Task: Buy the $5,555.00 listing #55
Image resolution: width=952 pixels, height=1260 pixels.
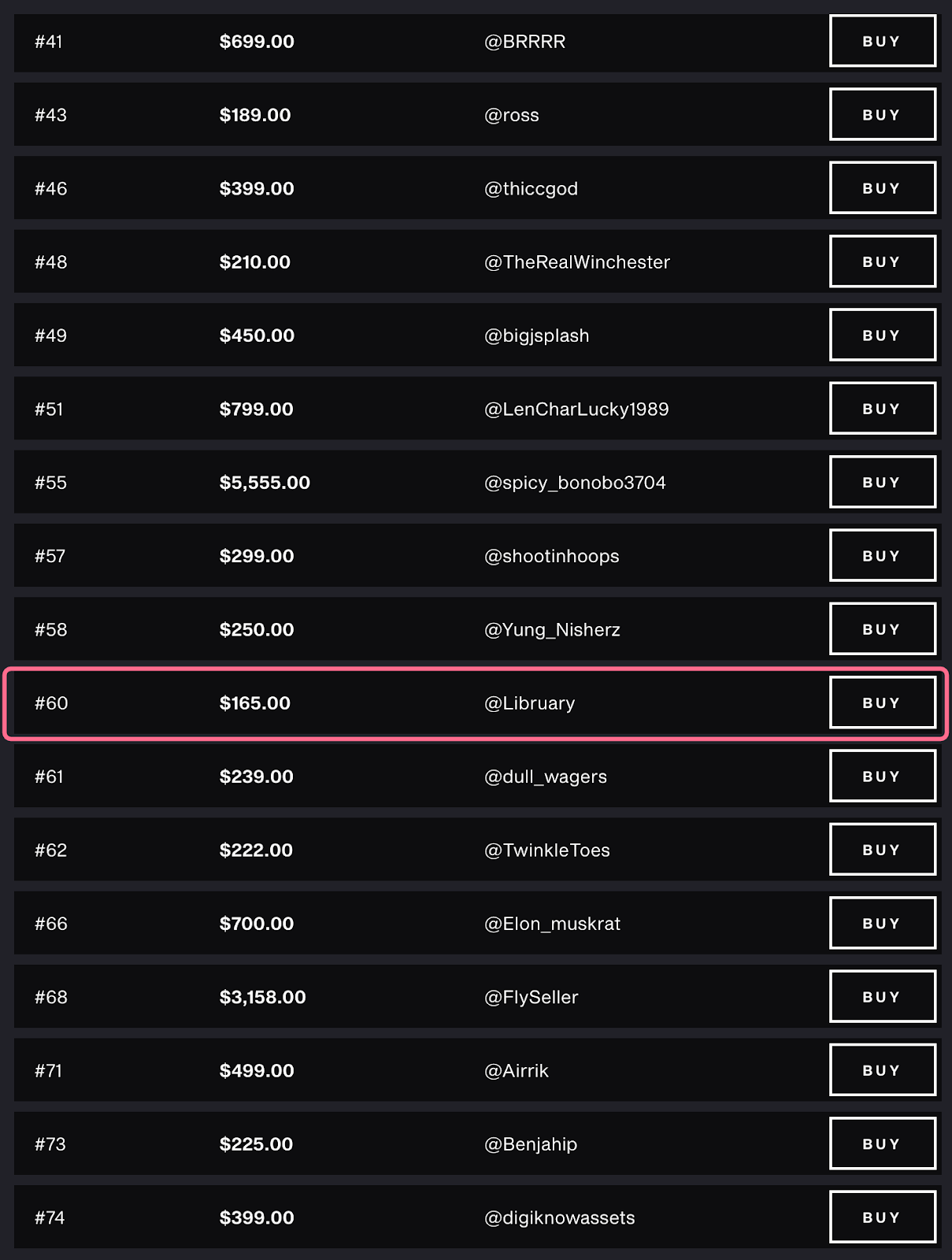Action: click(882, 482)
